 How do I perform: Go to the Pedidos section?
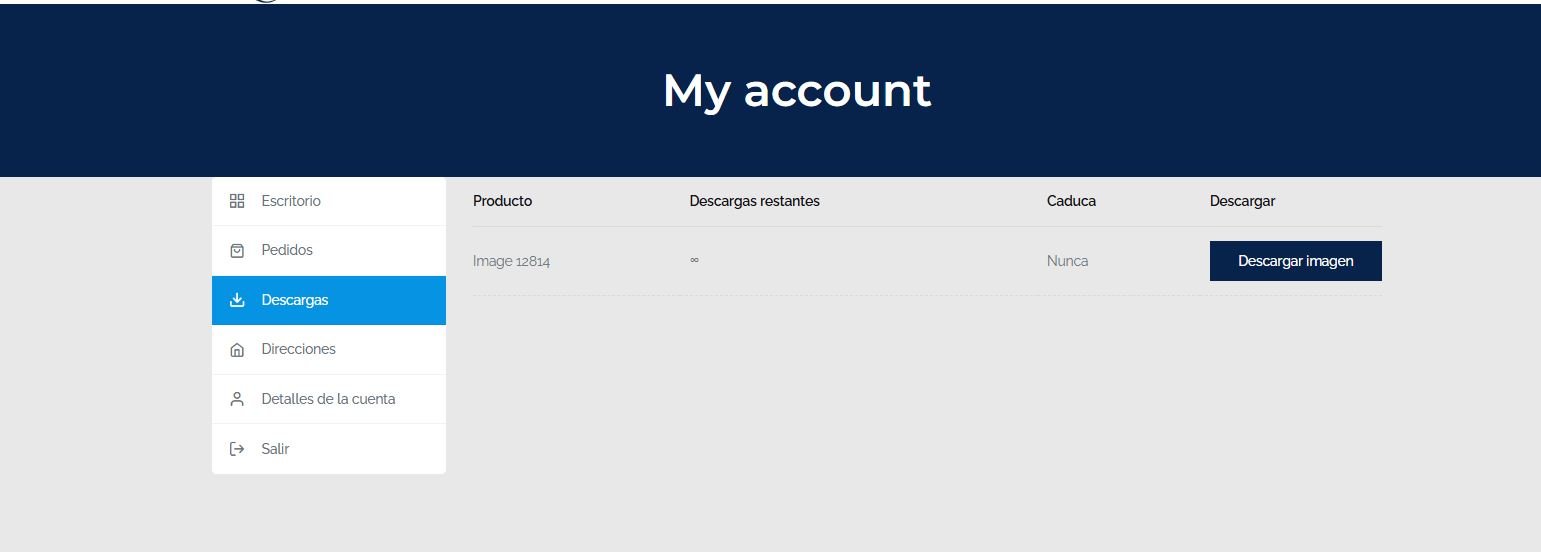(287, 250)
